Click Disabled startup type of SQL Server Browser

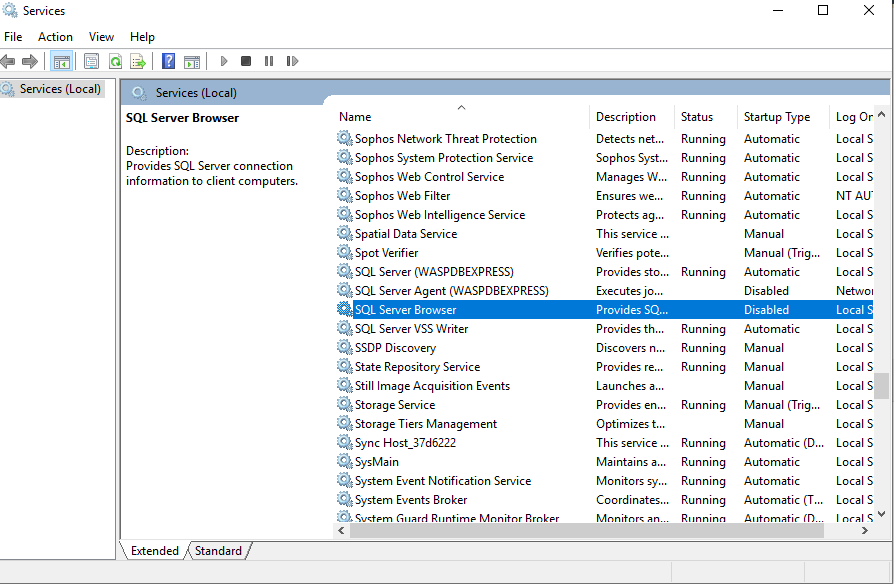click(766, 310)
